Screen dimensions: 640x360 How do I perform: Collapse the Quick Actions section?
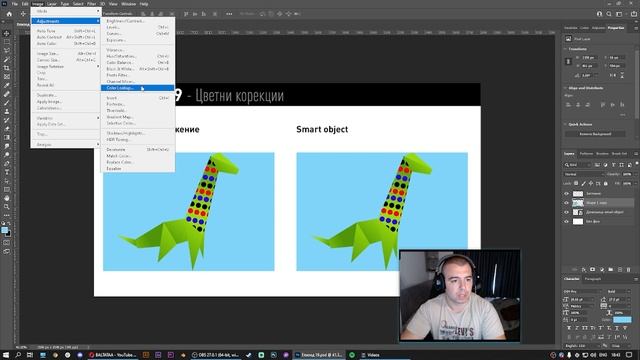(x=566, y=124)
